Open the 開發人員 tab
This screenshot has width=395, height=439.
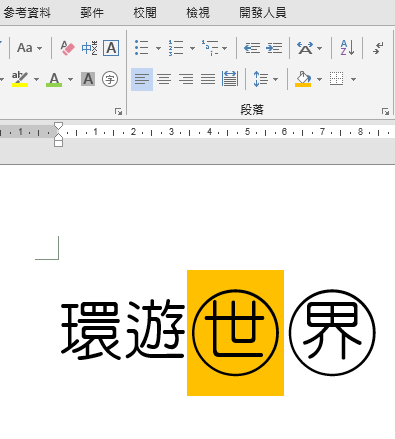click(263, 13)
